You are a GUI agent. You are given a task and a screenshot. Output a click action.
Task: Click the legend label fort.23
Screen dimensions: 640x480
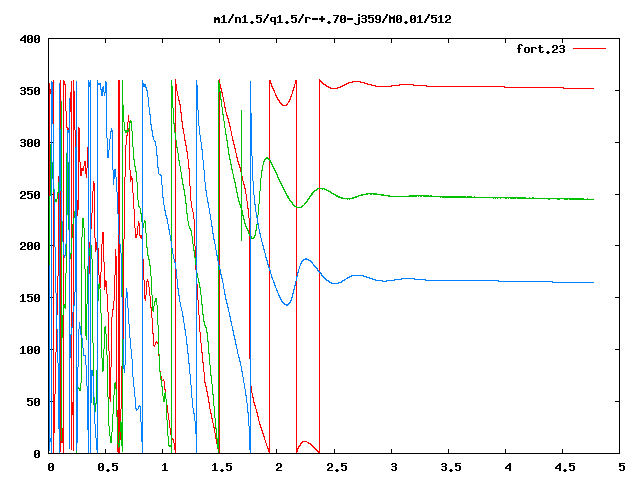(541, 49)
